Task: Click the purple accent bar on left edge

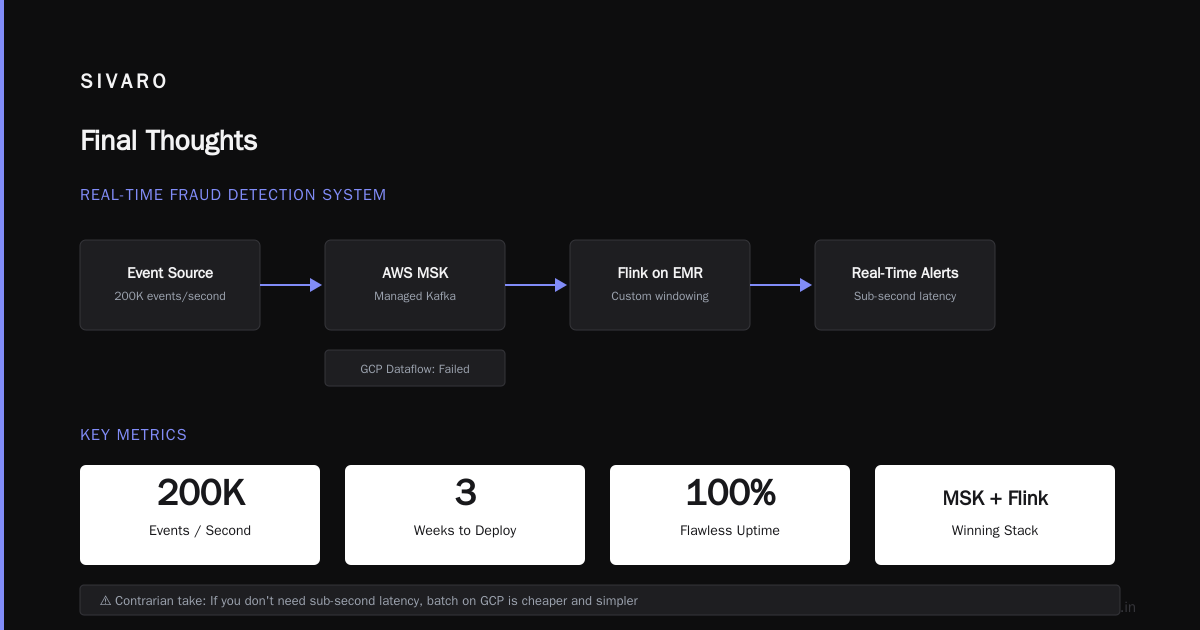Action: [2, 315]
